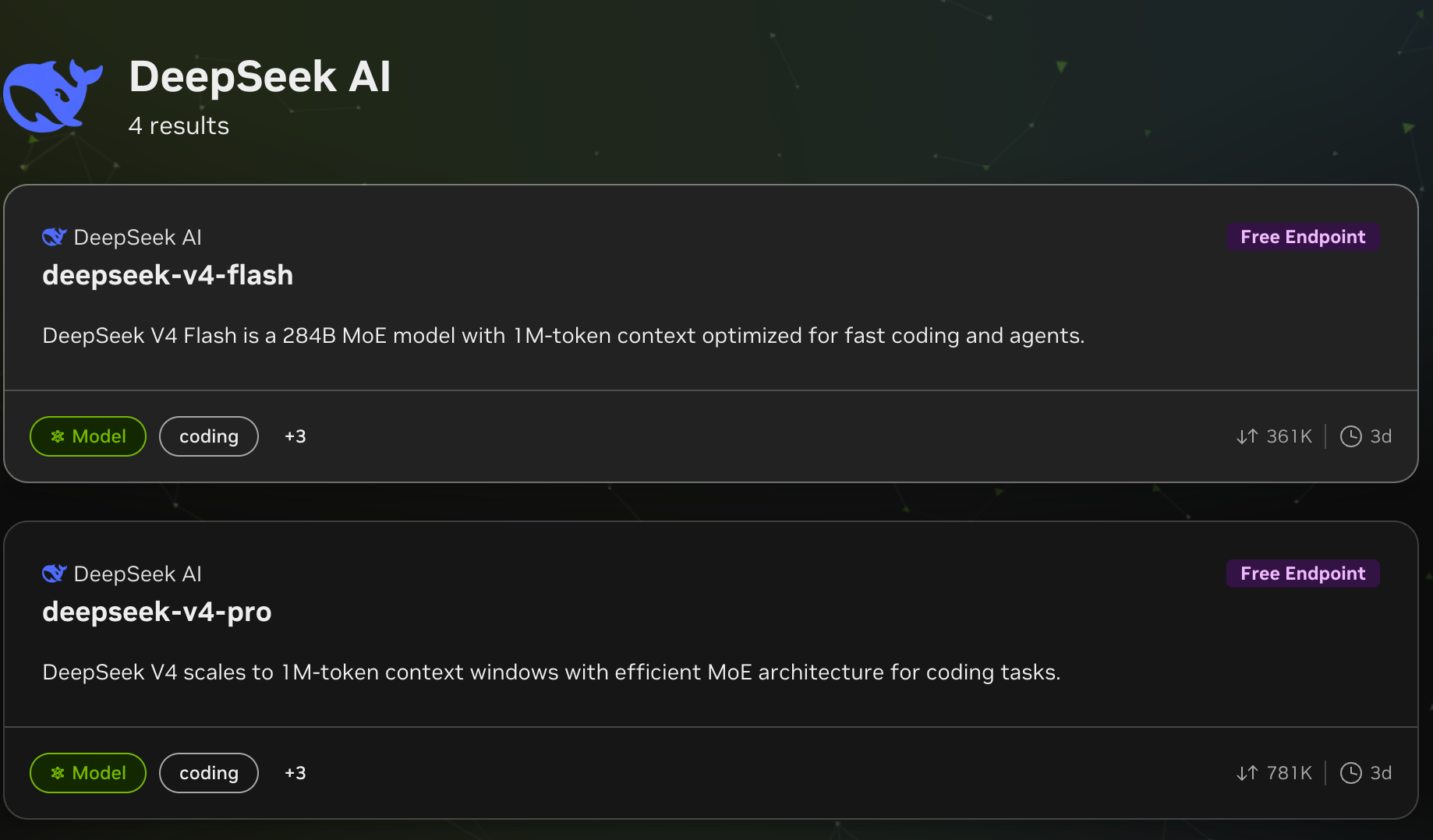Click Model tag icon on deepseek-v4-flash card
This screenshot has height=840, width=1433.
(58, 436)
